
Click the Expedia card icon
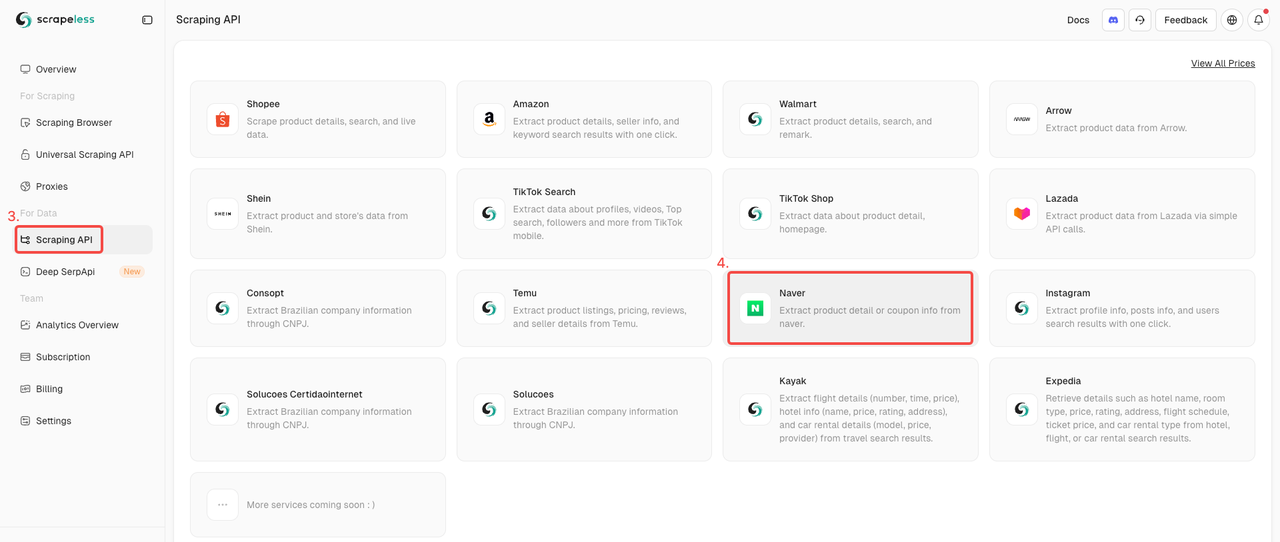point(1022,409)
